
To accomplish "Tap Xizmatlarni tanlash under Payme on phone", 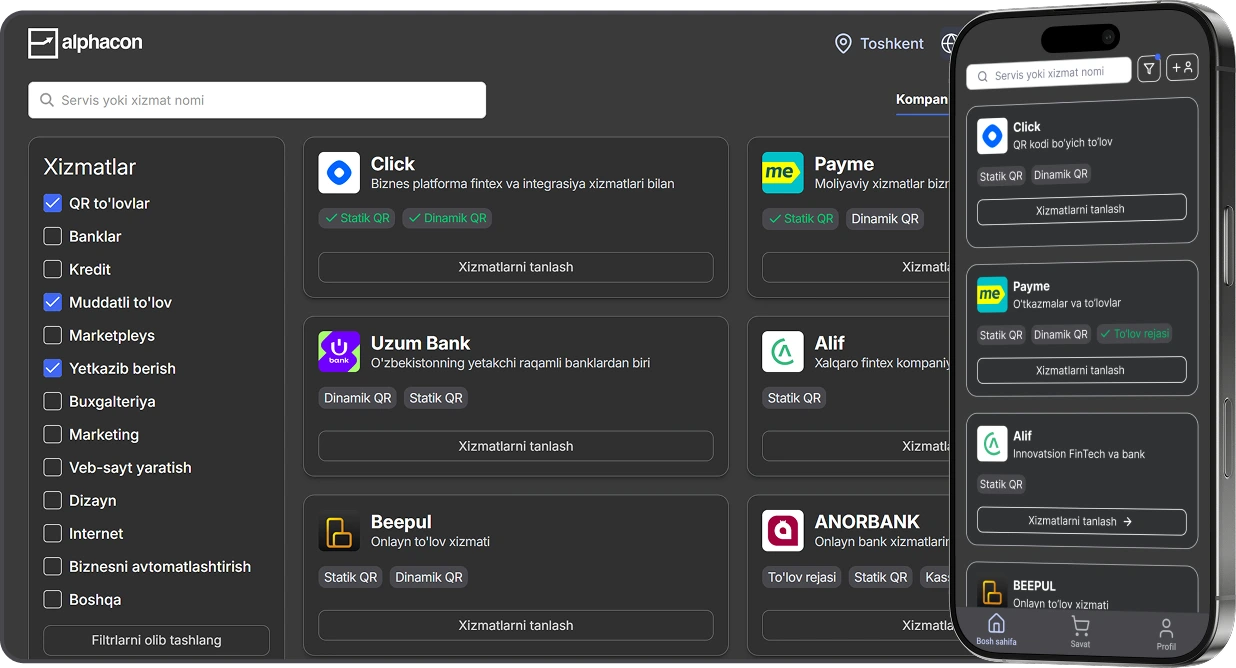I will [1081, 370].
